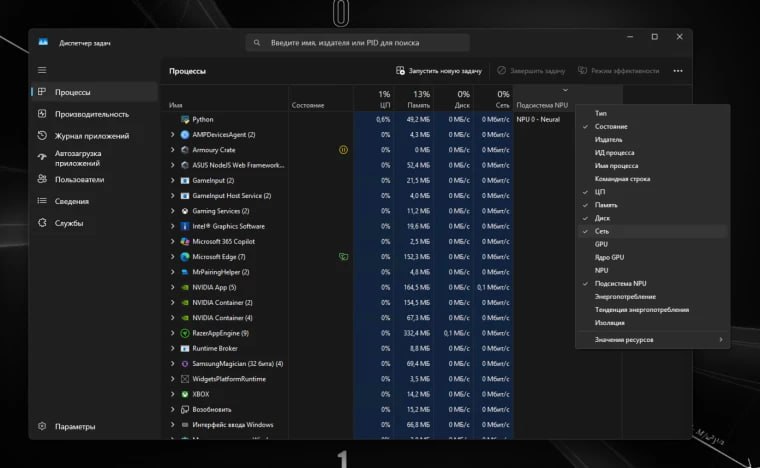
Task: Click Запустить новую задачу button
Action: point(439,71)
